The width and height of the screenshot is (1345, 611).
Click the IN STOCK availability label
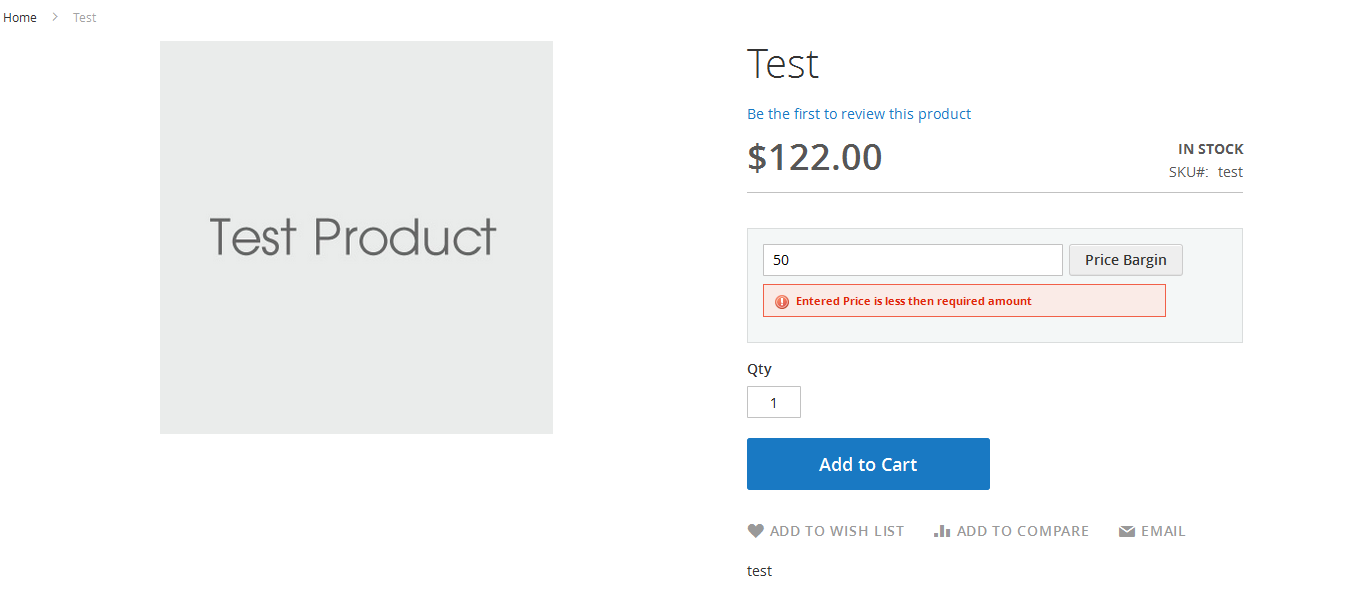[1210, 149]
